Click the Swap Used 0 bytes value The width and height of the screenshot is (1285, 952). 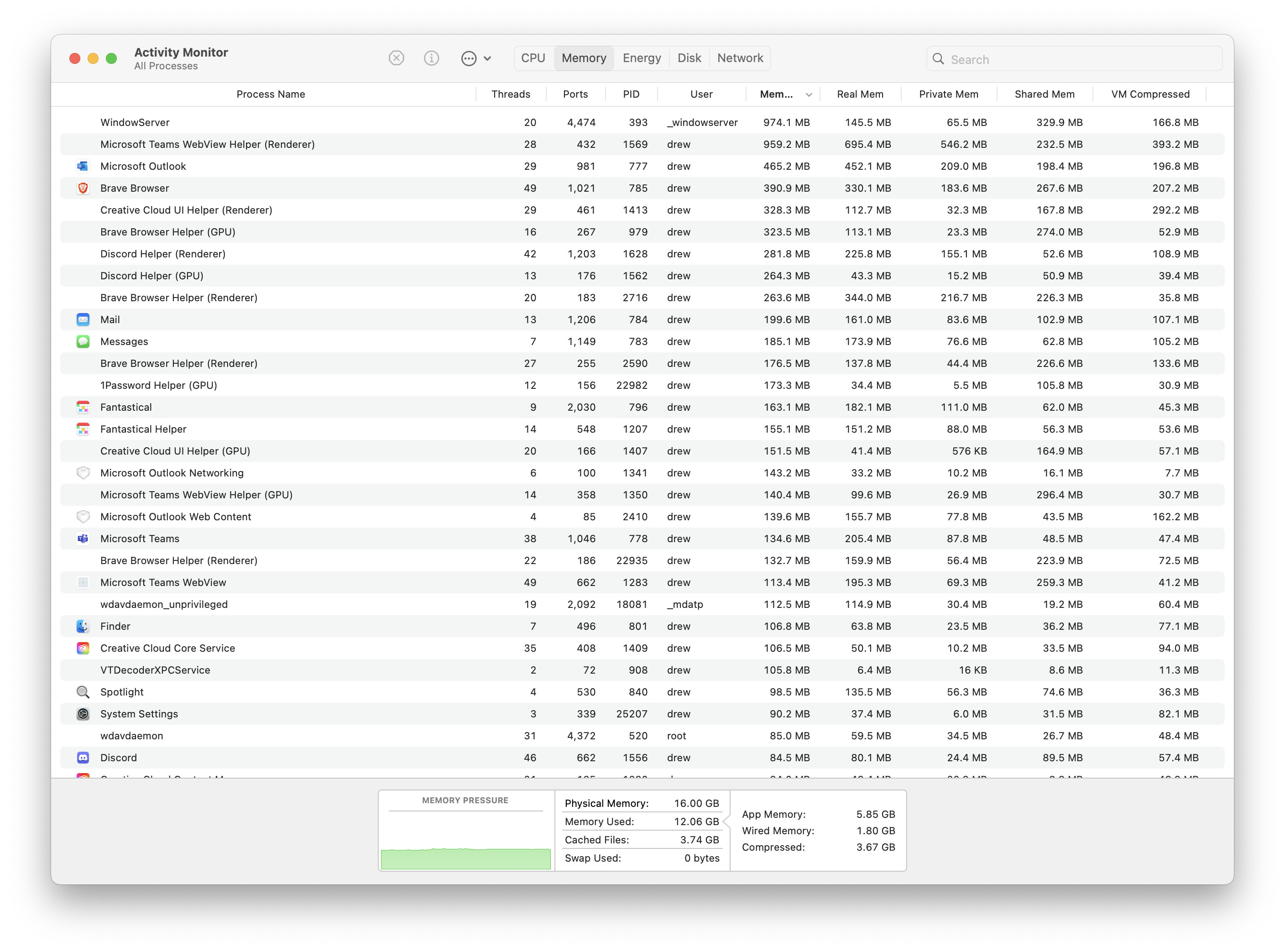(x=702, y=858)
